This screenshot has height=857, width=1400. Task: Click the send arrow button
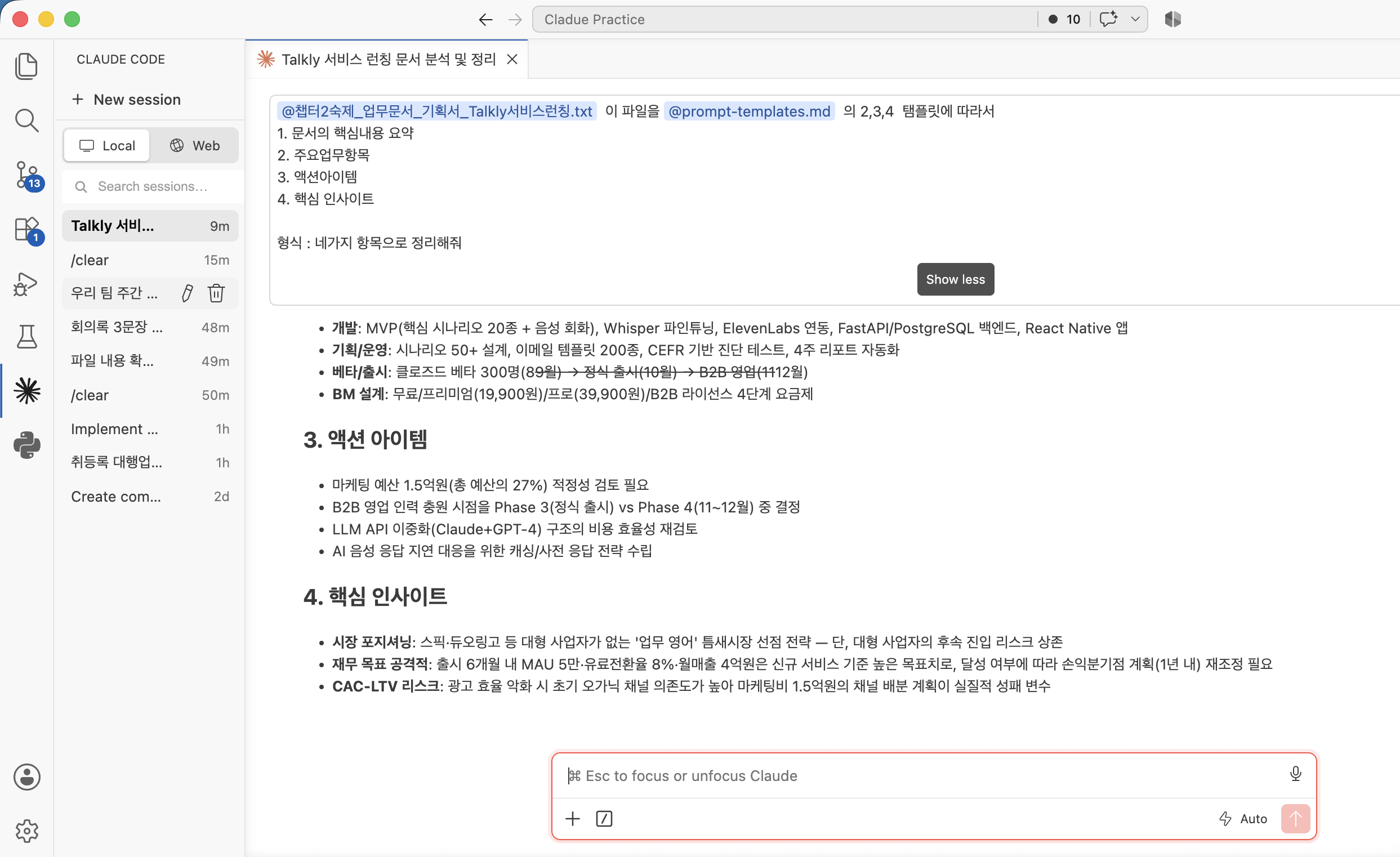pyautogui.click(x=1295, y=818)
